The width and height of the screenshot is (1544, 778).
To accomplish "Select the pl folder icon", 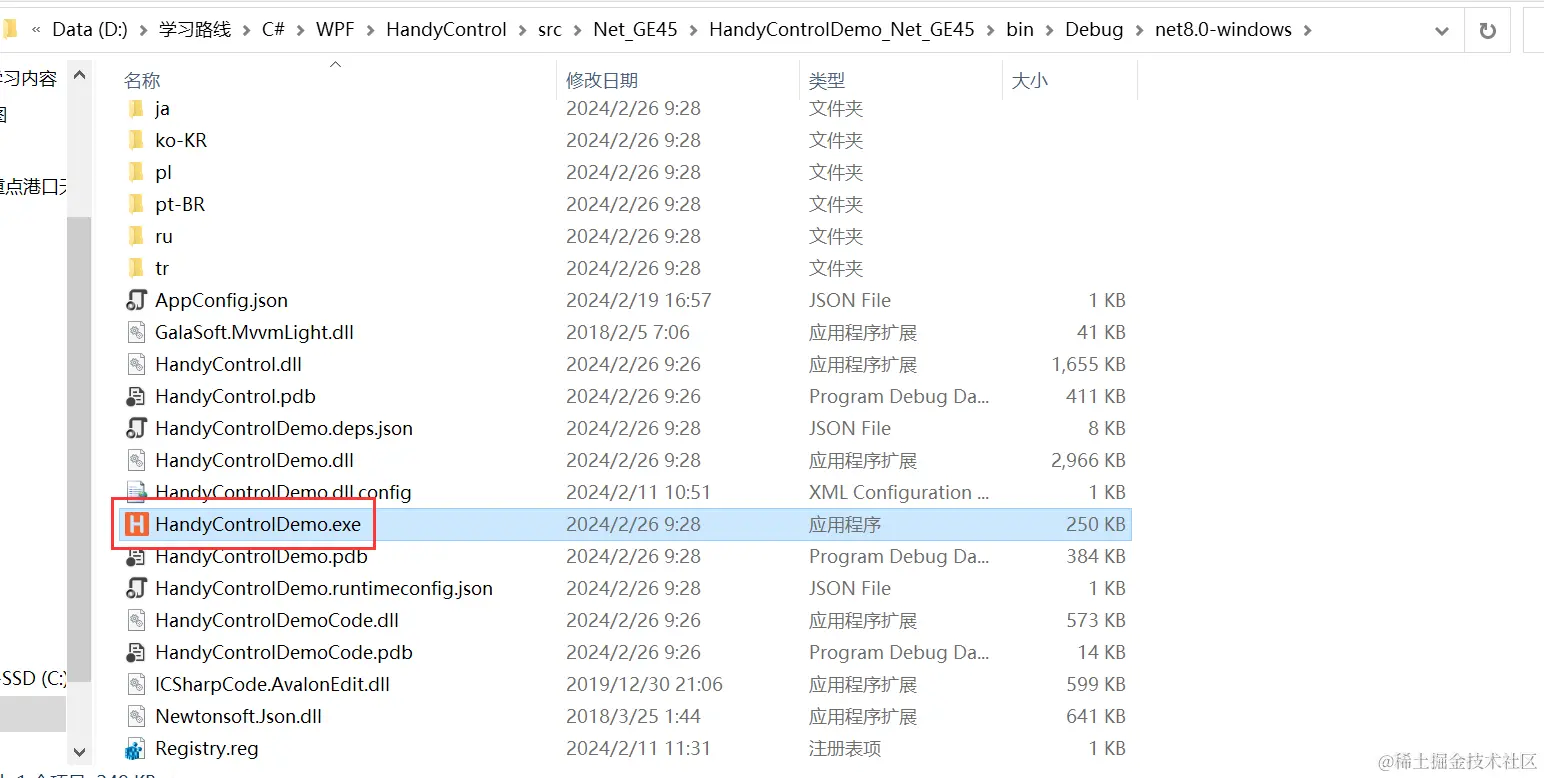I will pyautogui.click(x=137, y=172).
